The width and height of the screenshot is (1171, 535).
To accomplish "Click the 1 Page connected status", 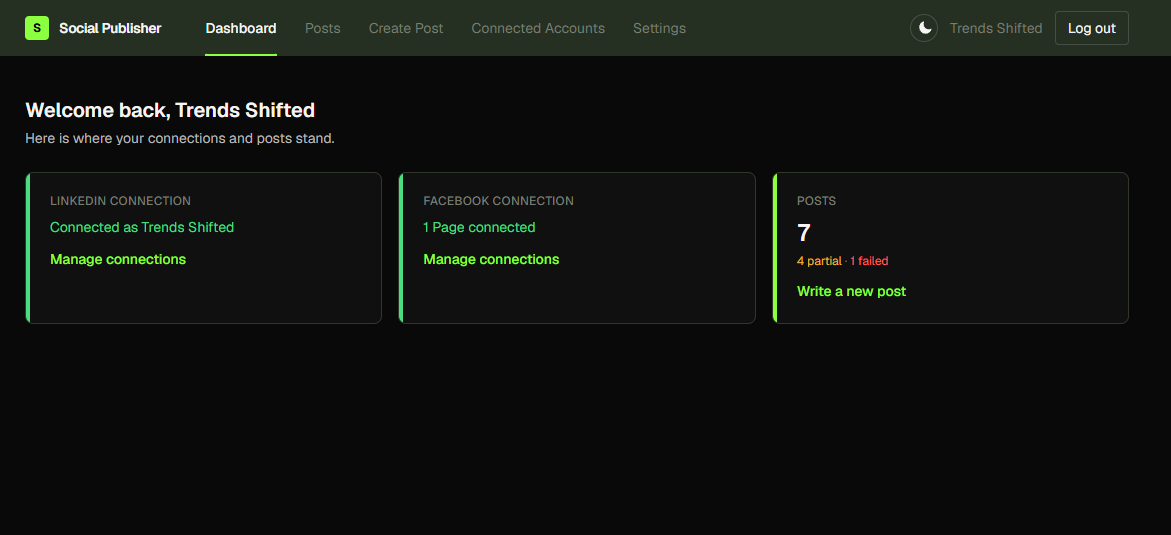I will (479, 227).
